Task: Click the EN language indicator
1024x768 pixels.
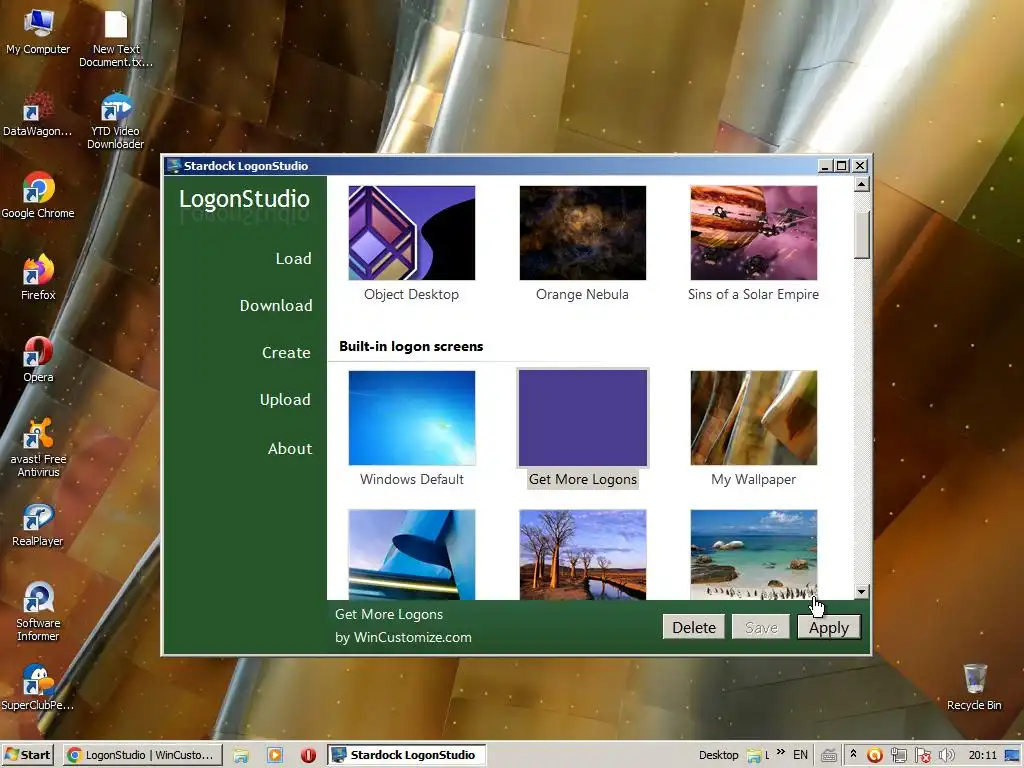Action: point(800,755)
